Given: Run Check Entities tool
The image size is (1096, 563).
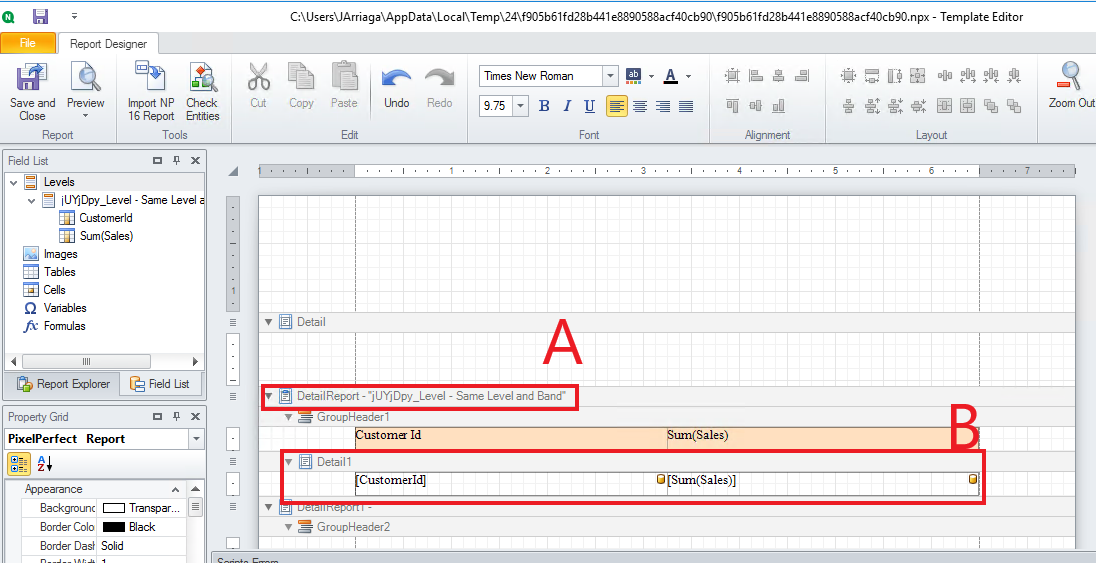Looking at the screenshot, I should tap(202, 92).
